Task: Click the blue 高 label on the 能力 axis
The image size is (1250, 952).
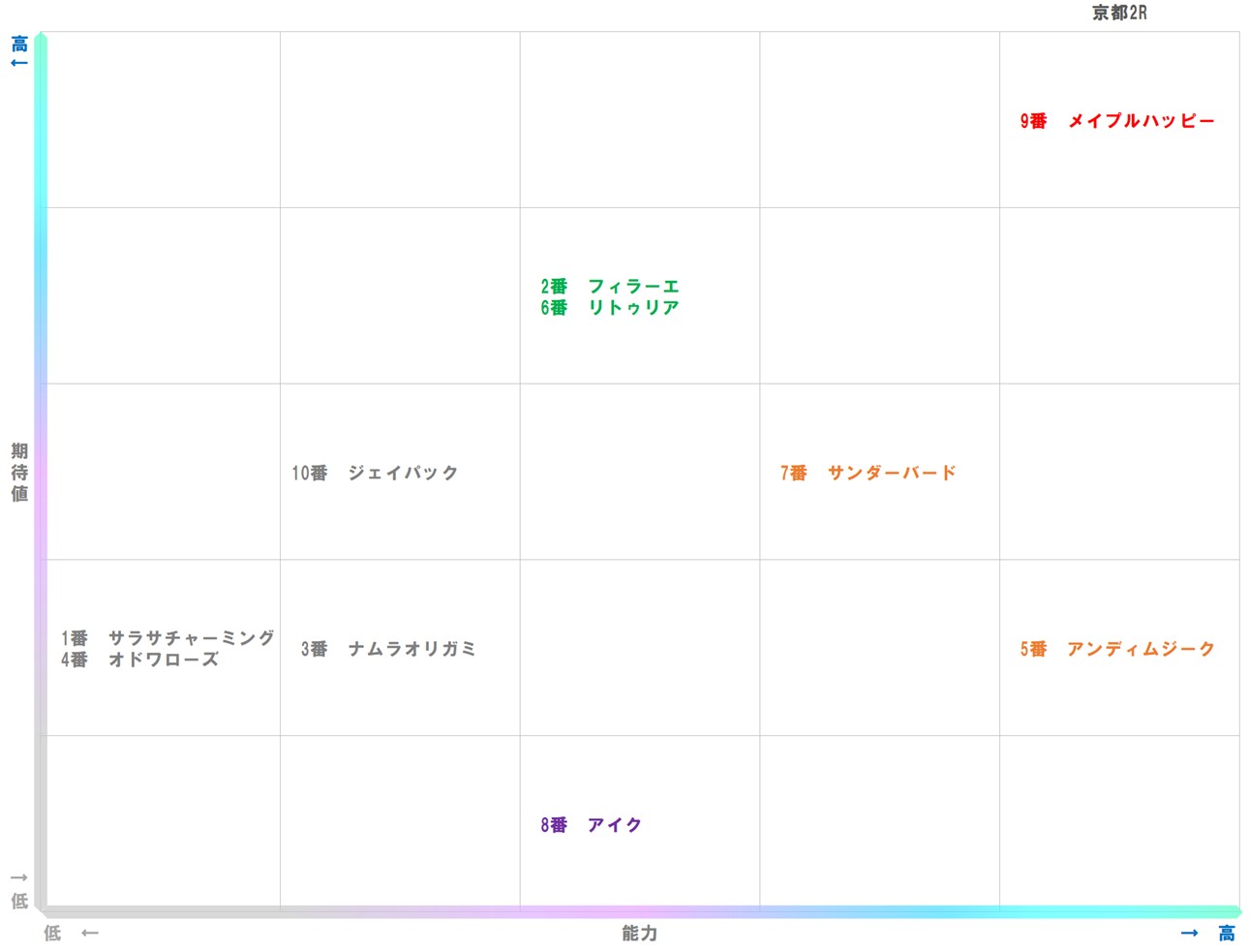Action: coord(1226,933)
